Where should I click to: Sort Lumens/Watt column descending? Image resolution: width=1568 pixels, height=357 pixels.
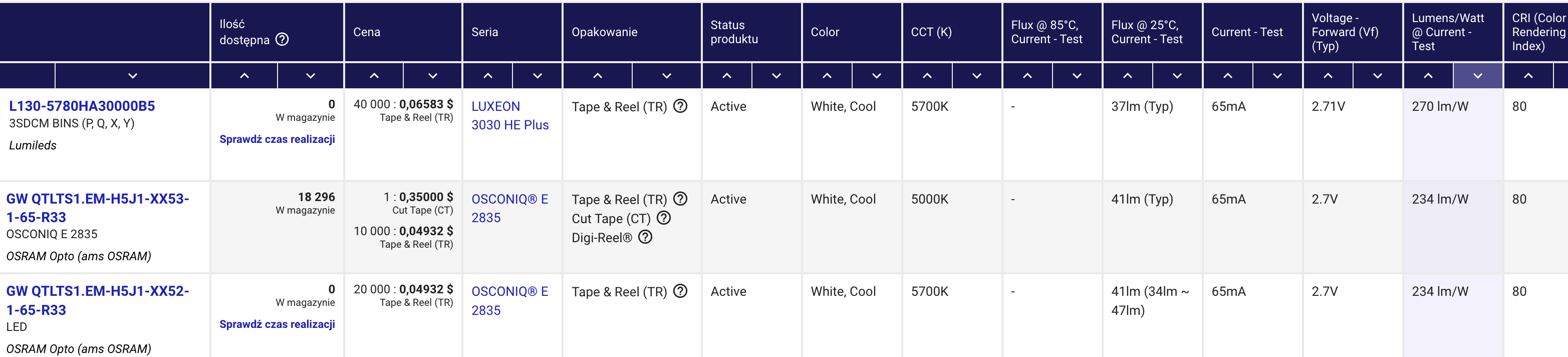tap(1477, 76)
